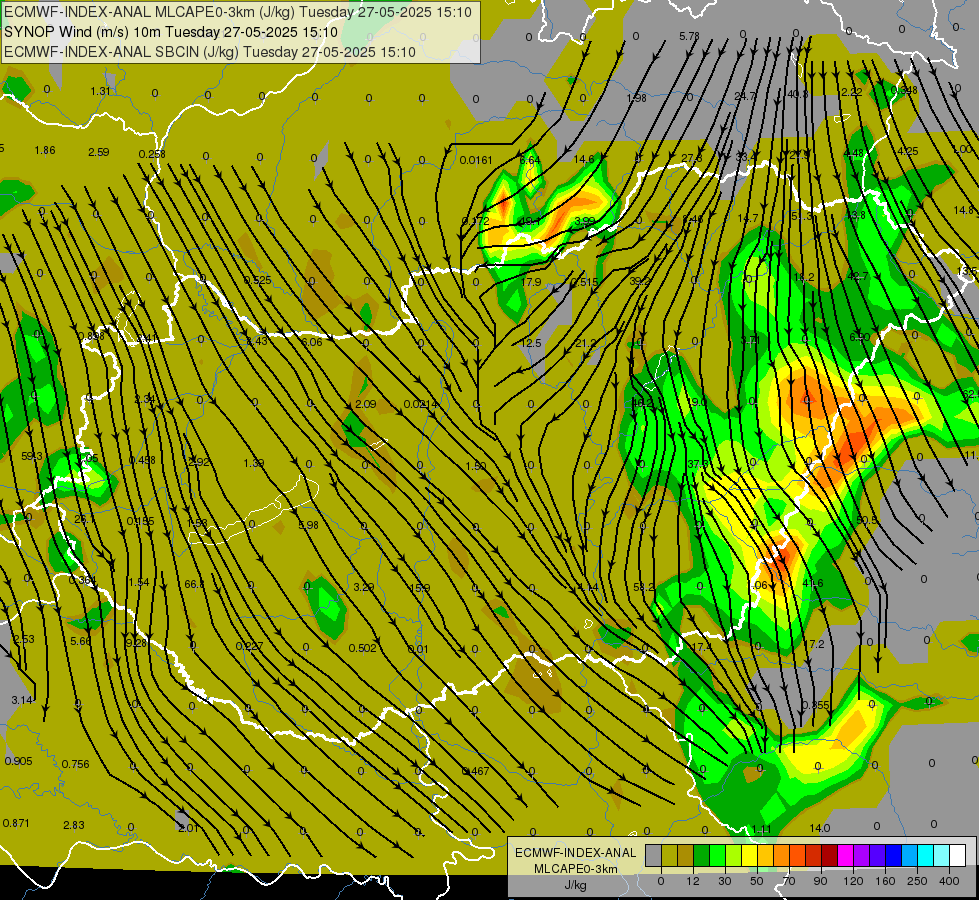Click the map value '0.515'
979x900 pixels.
(x=585, y=282)
